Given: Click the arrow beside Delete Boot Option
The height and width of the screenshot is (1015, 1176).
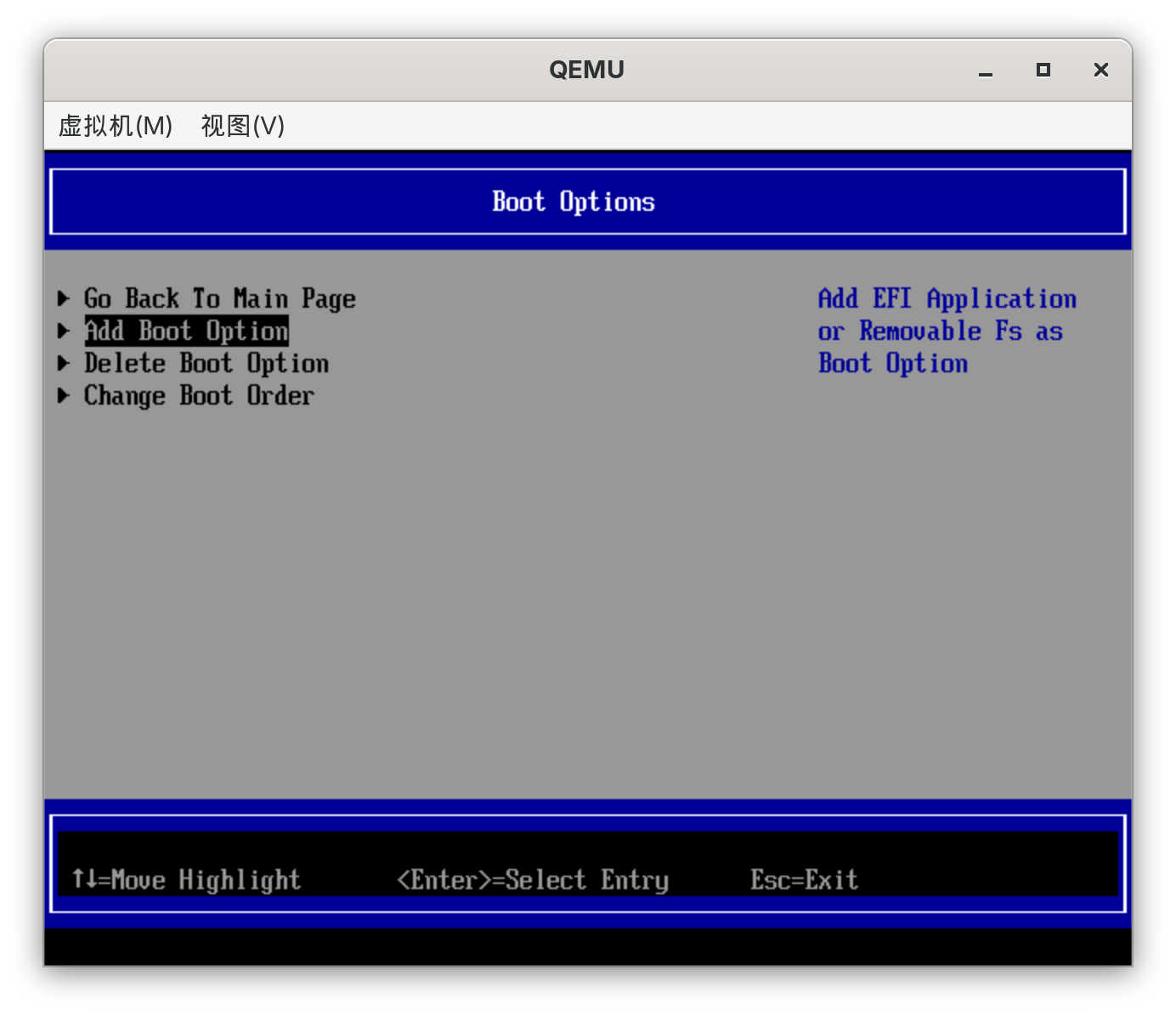Looking at the screenshot, I should (63, 364).
